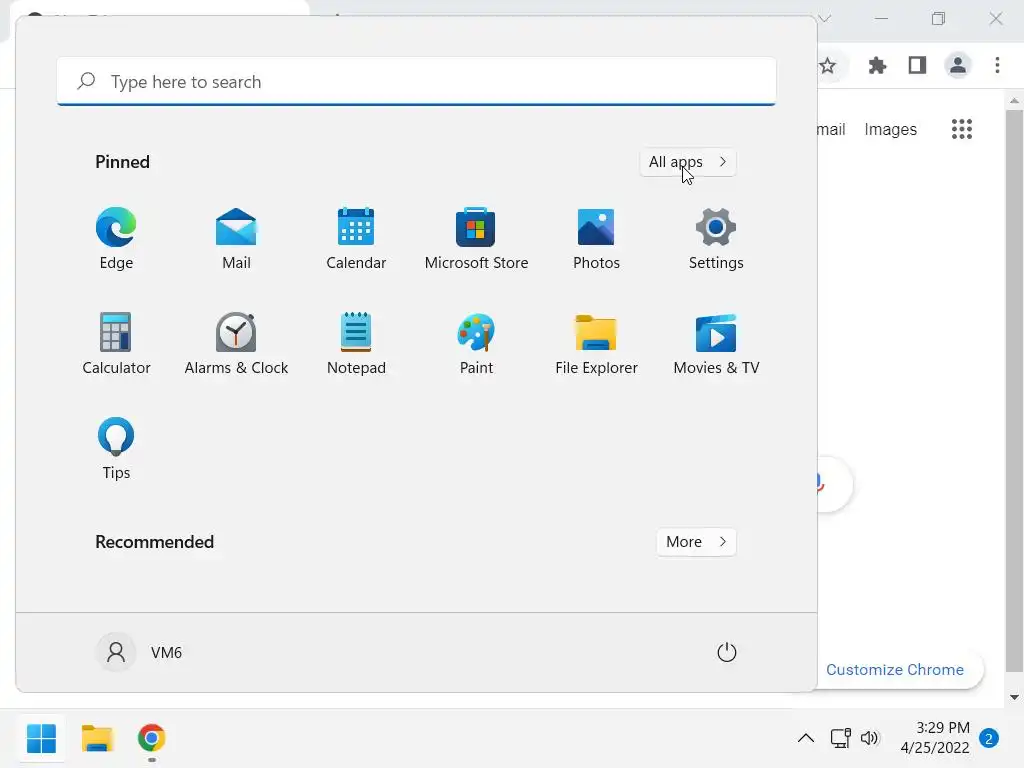Click the Chrome page vertical scrollbar
This screenshot has width=1024, height=768.
1014,391
